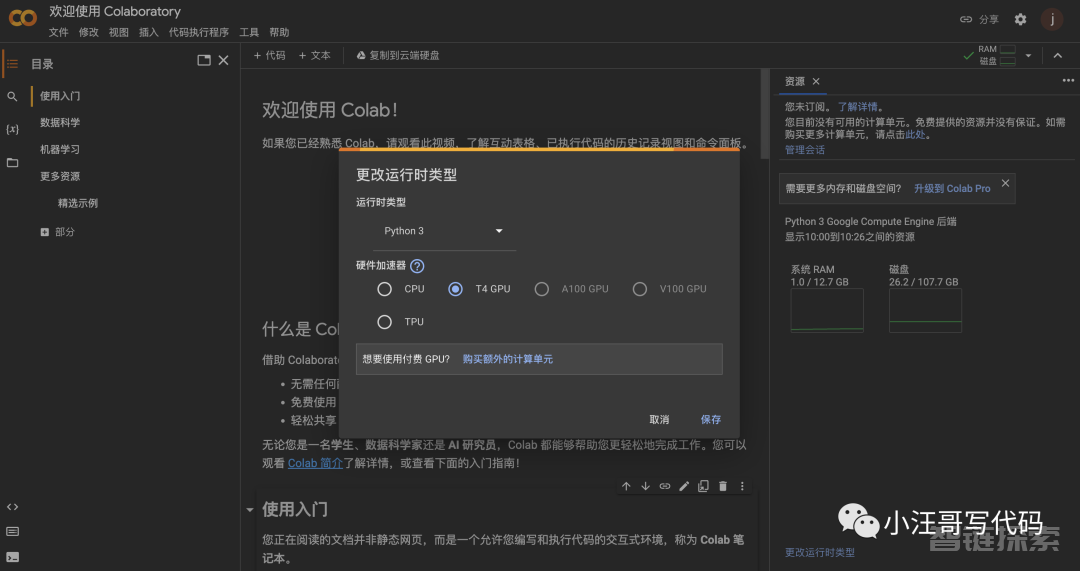Open the 文件 menu
Viewport: 1080px width, 571px height.
(59, 32)
